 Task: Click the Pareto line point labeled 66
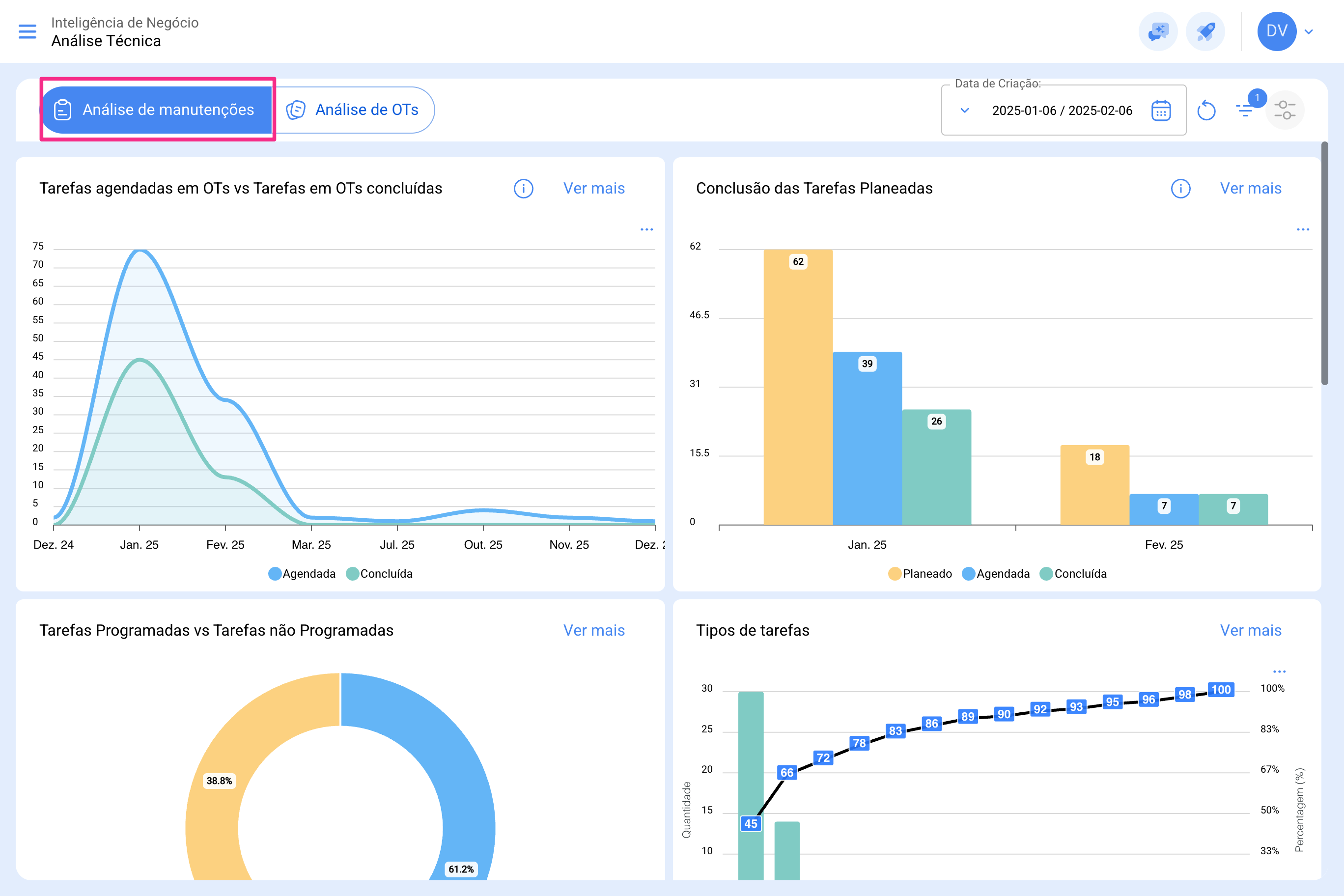pos(787,773)
